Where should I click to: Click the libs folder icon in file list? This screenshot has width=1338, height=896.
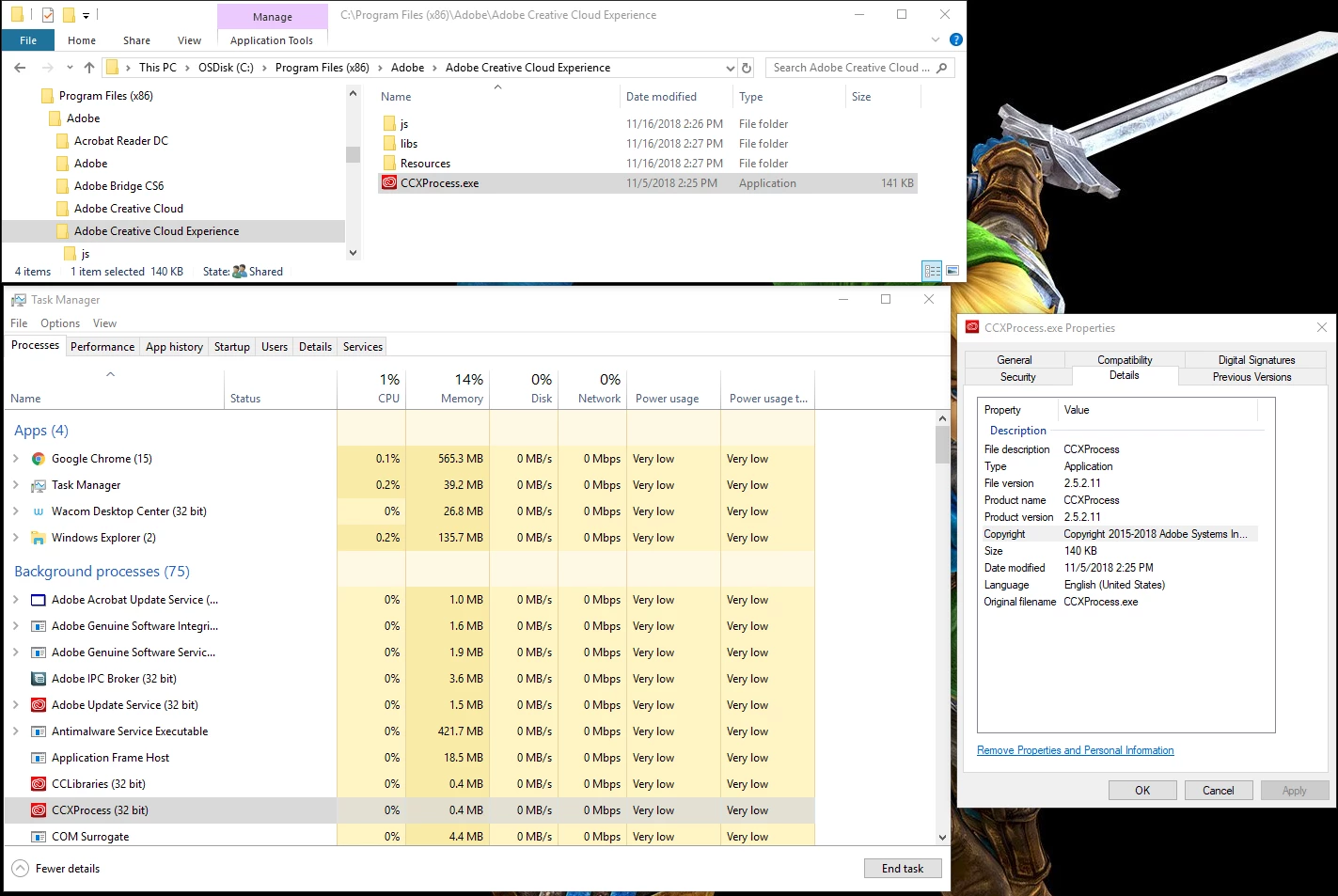[389, 144]
